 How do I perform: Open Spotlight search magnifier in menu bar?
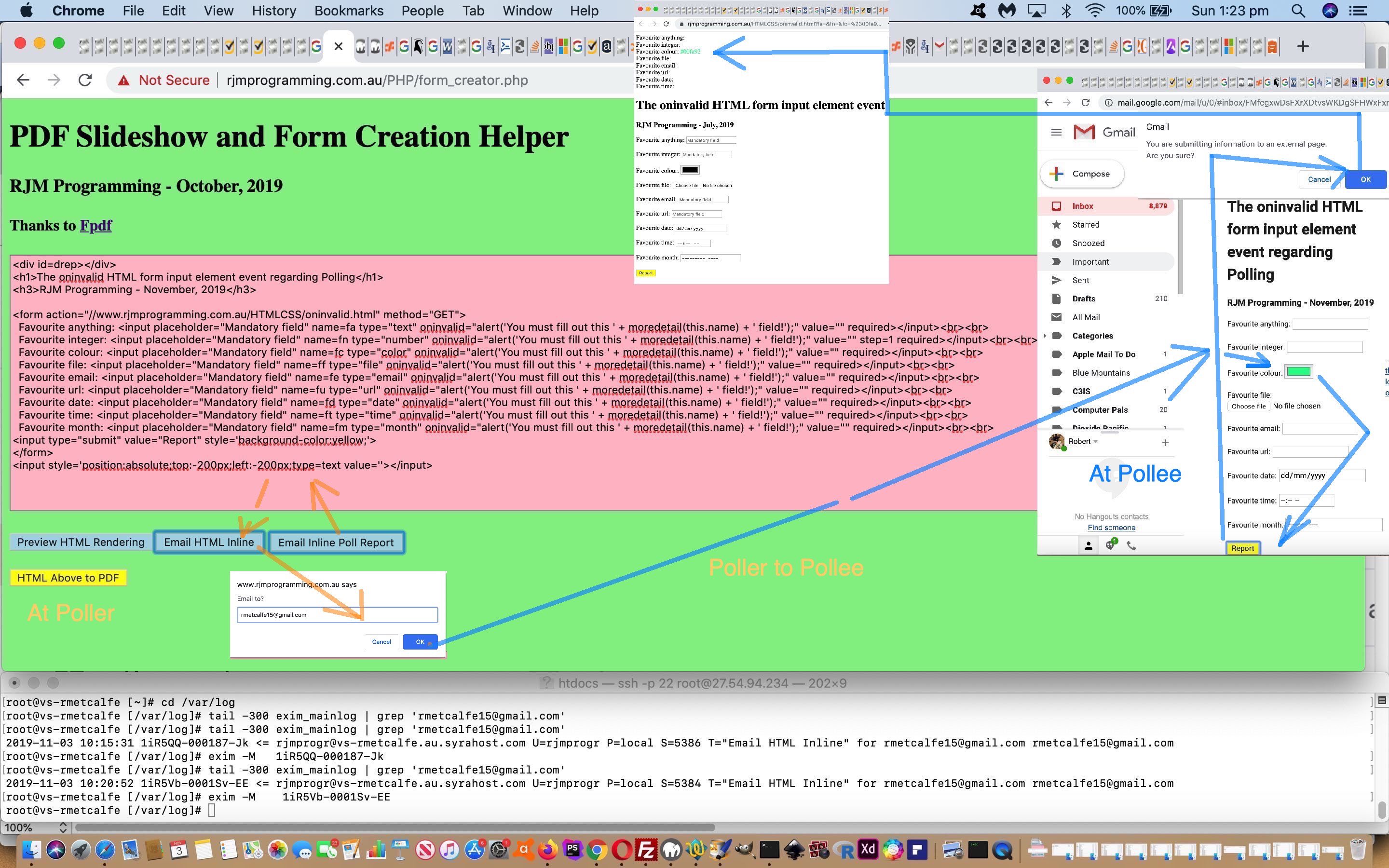pos(1298,11)
